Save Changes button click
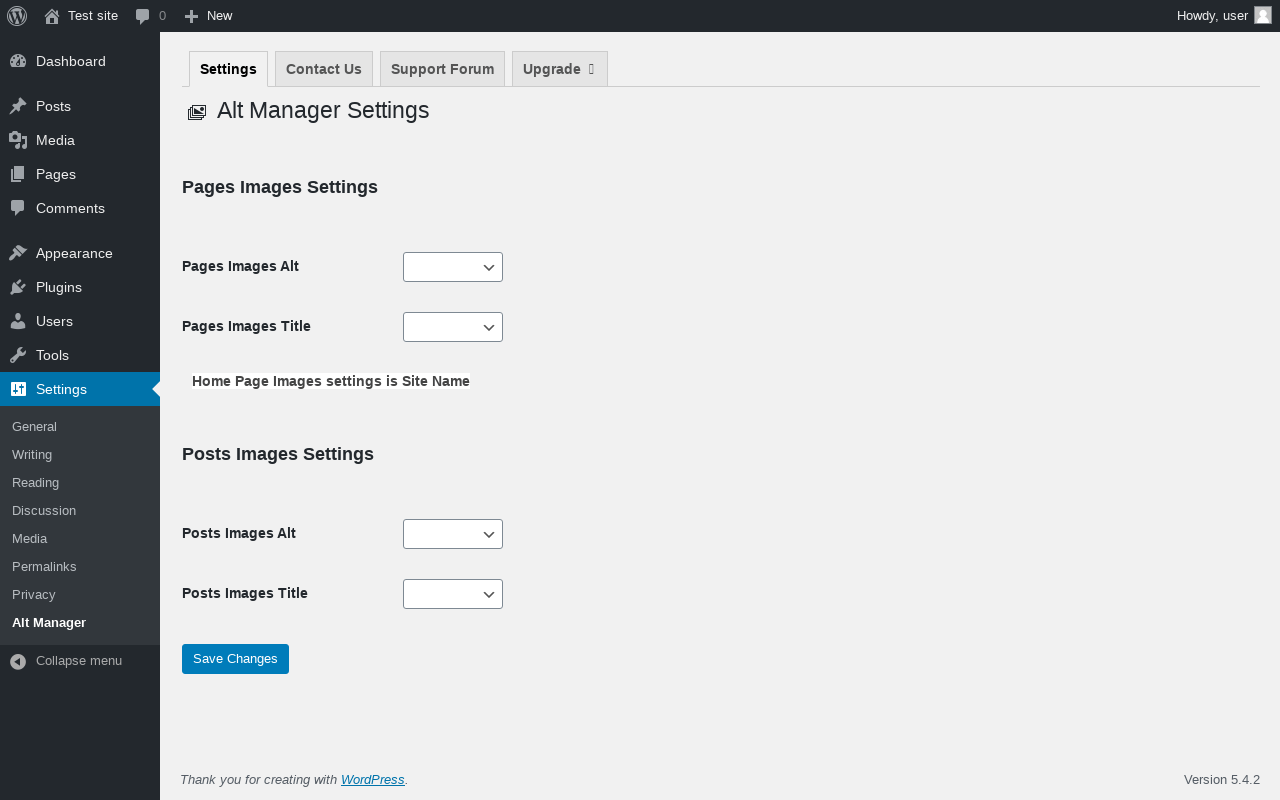The height and width of the screenshot is (800, 1280). [x=235, y=659]
